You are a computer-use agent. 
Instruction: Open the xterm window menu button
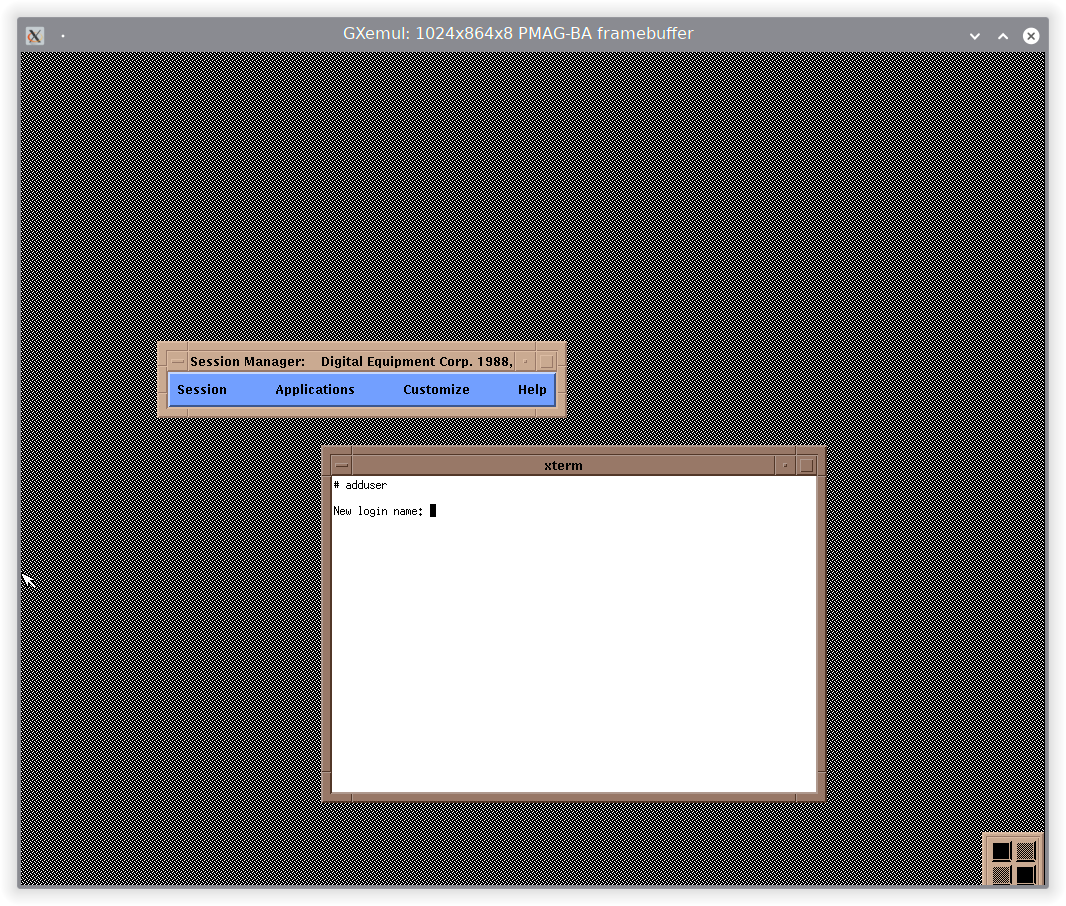[x=342, y=466]
